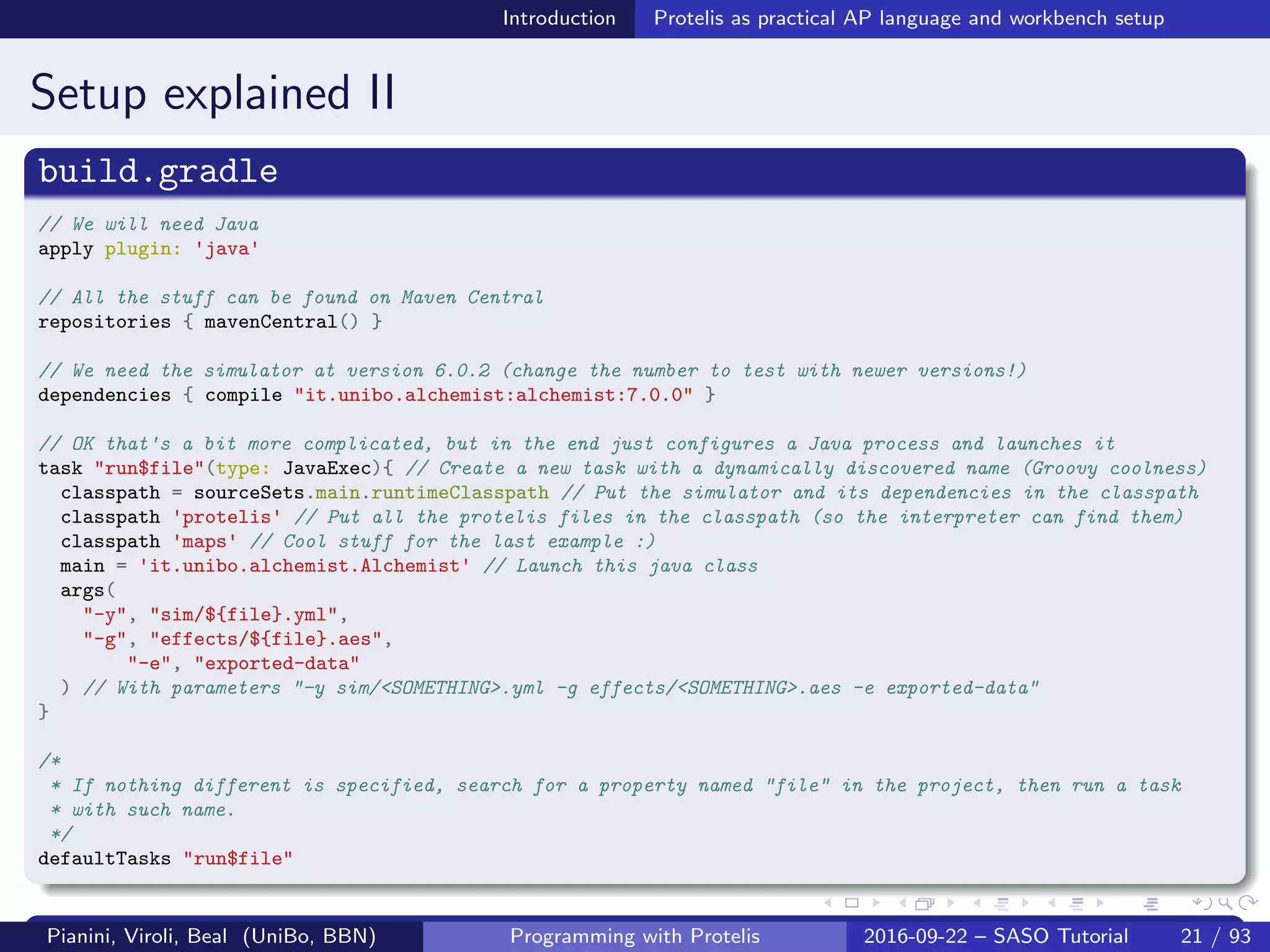
Task: Go to previous slide arrow
Action: coord(827,903)
